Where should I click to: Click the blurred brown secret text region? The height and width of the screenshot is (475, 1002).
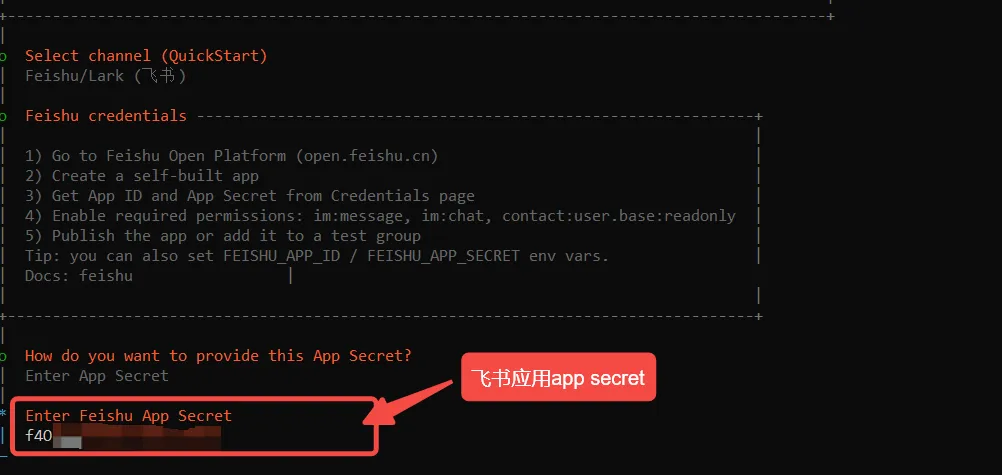[x=151, y=438]
